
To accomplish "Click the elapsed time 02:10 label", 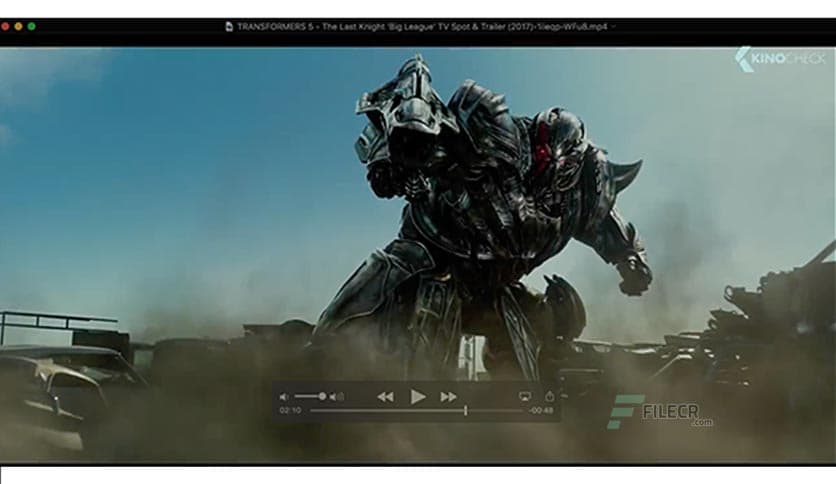I will tap(290, 410).
